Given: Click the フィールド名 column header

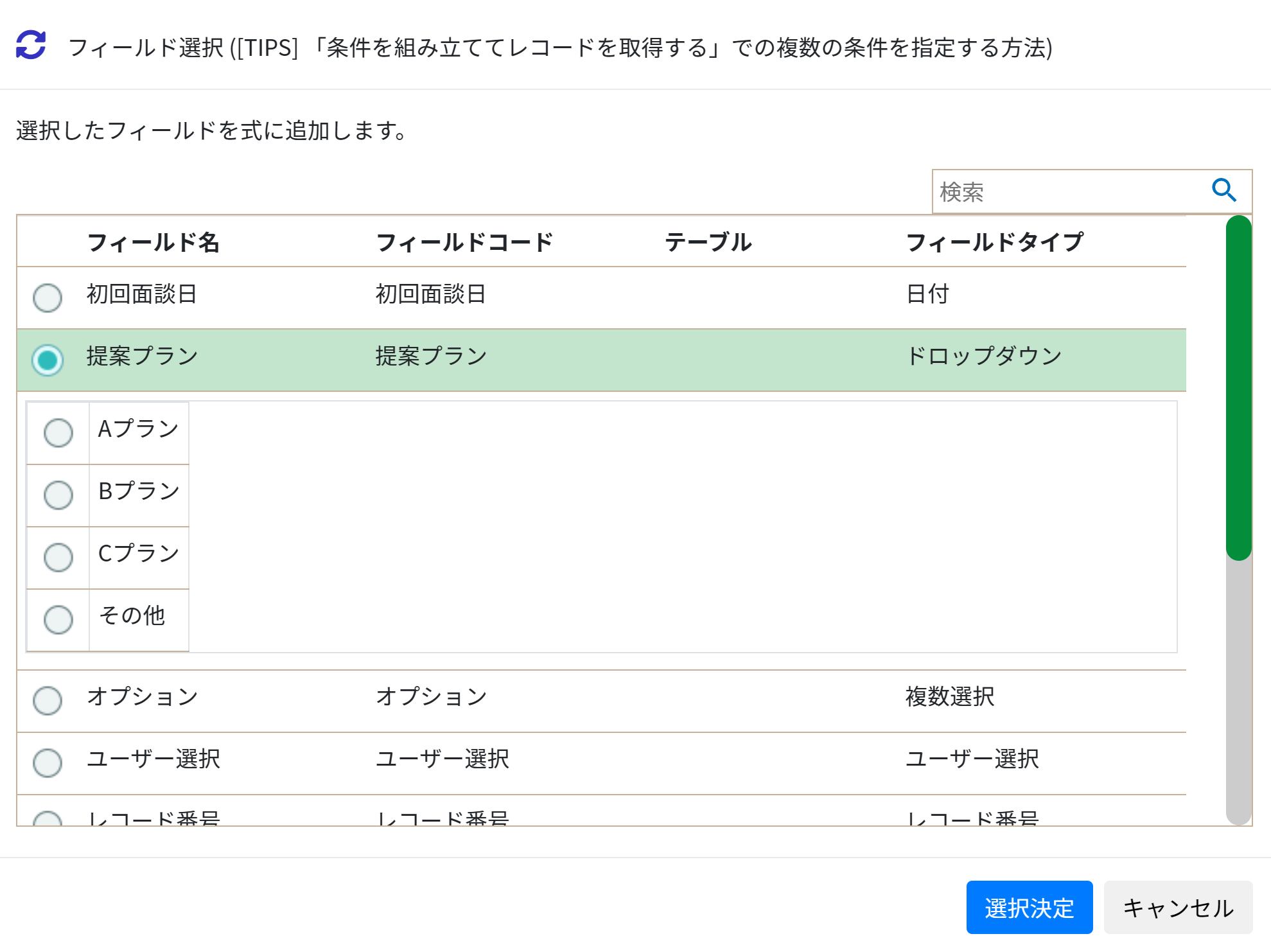Looking at the screenshot, I should pyautogui.click(x=153, y=242).
